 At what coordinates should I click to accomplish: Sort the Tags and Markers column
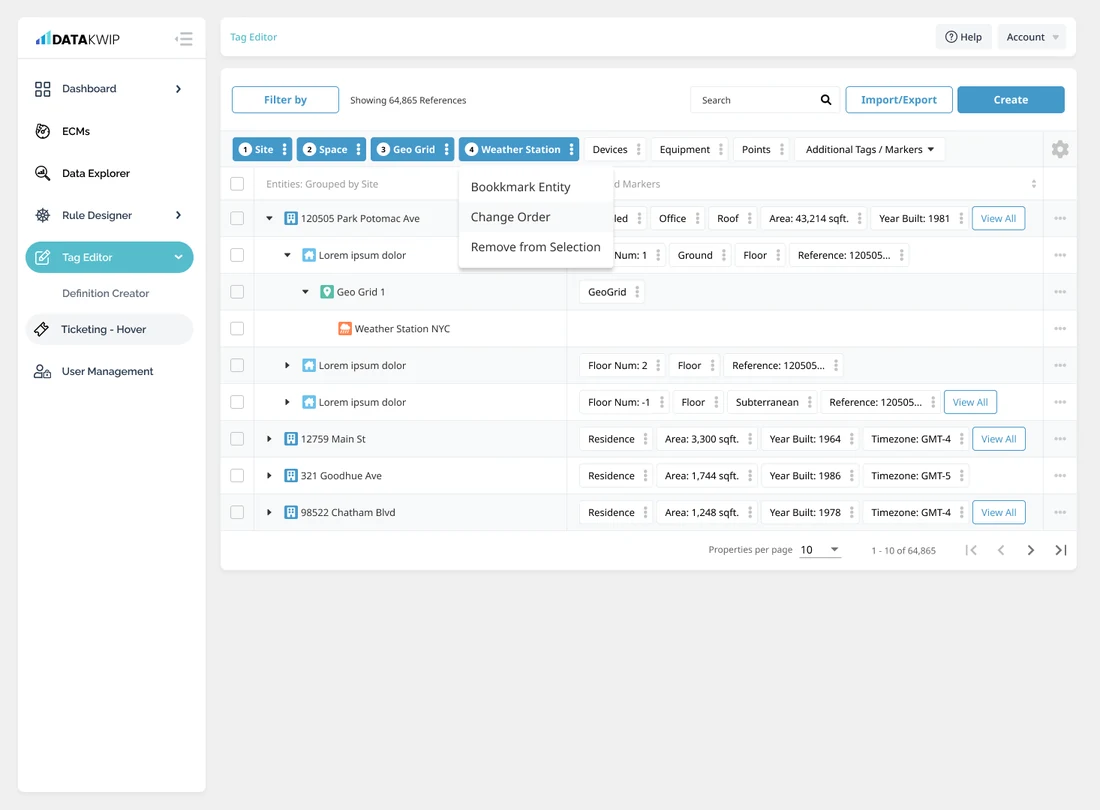(x=1033, y=184)
